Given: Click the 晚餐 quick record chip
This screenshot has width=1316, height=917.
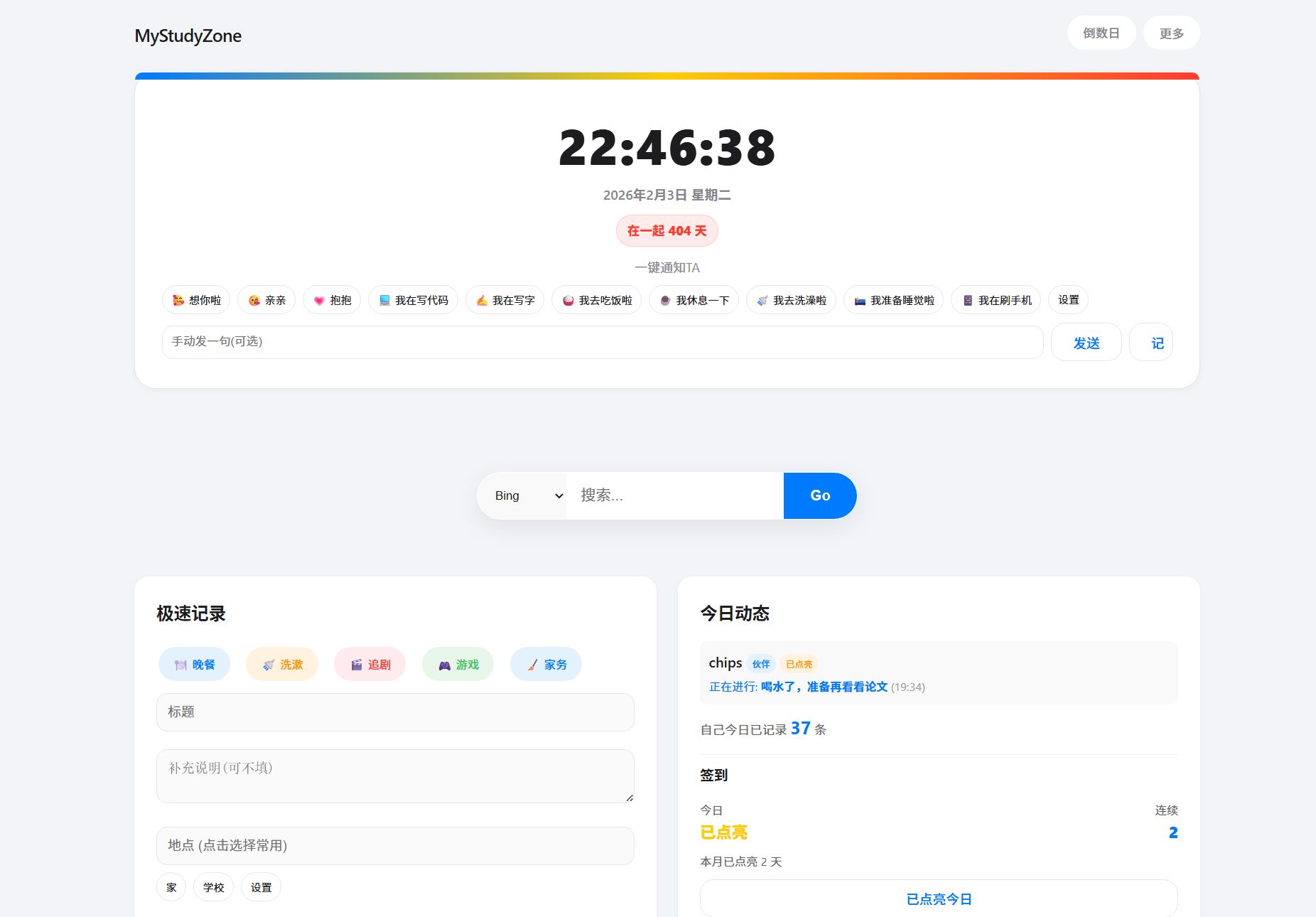Looking at the screenshot, I should coord(194,664).
